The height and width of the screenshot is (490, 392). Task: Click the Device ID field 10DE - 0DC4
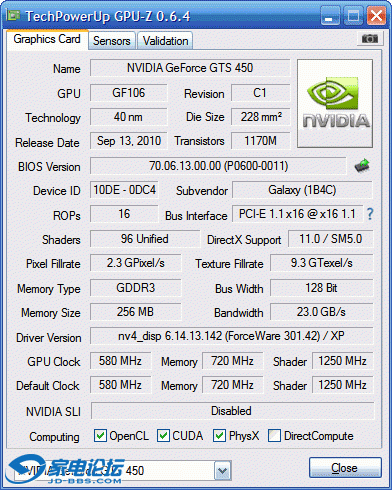124,190
